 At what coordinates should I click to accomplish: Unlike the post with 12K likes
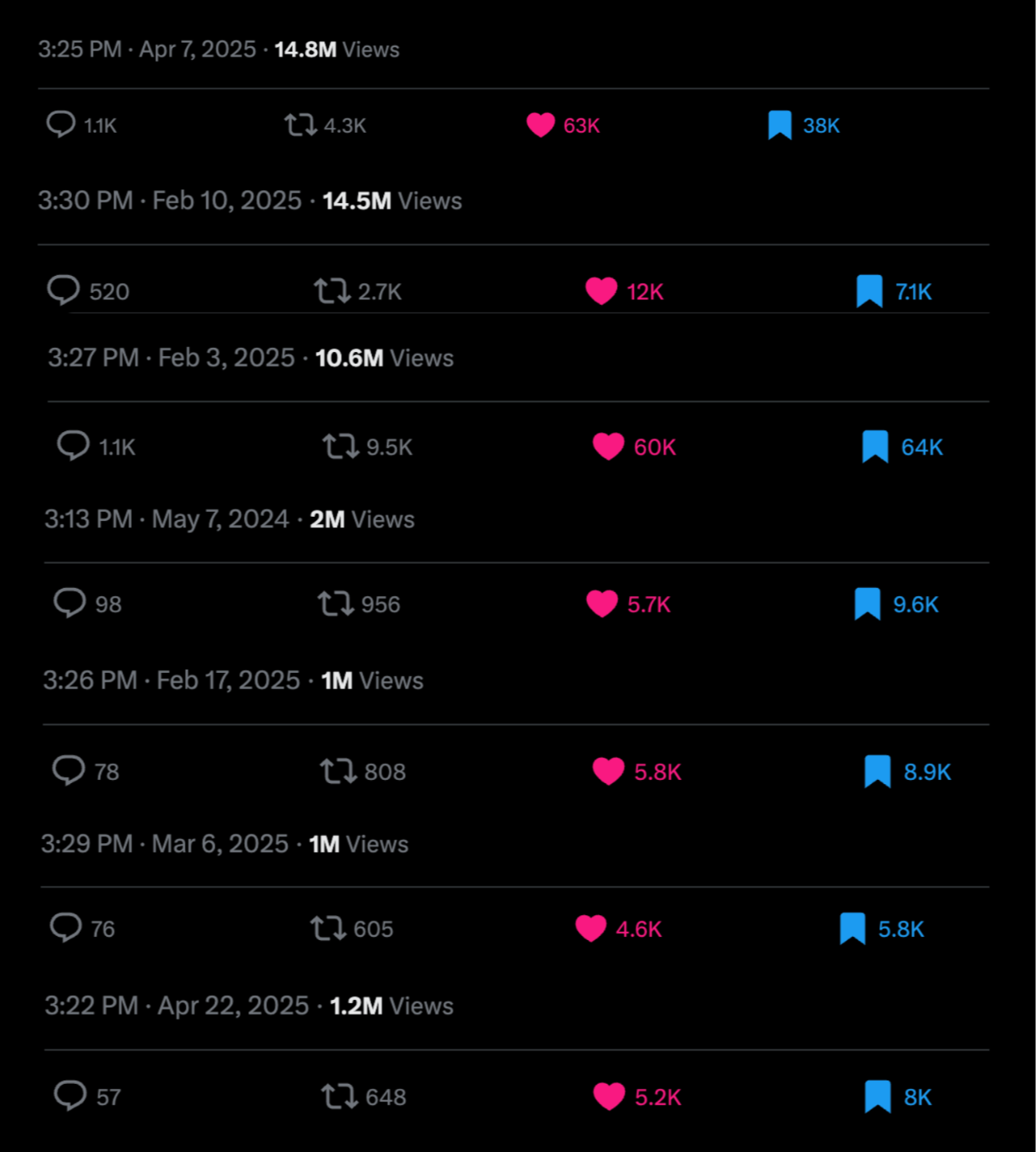[x=601, y=291]
